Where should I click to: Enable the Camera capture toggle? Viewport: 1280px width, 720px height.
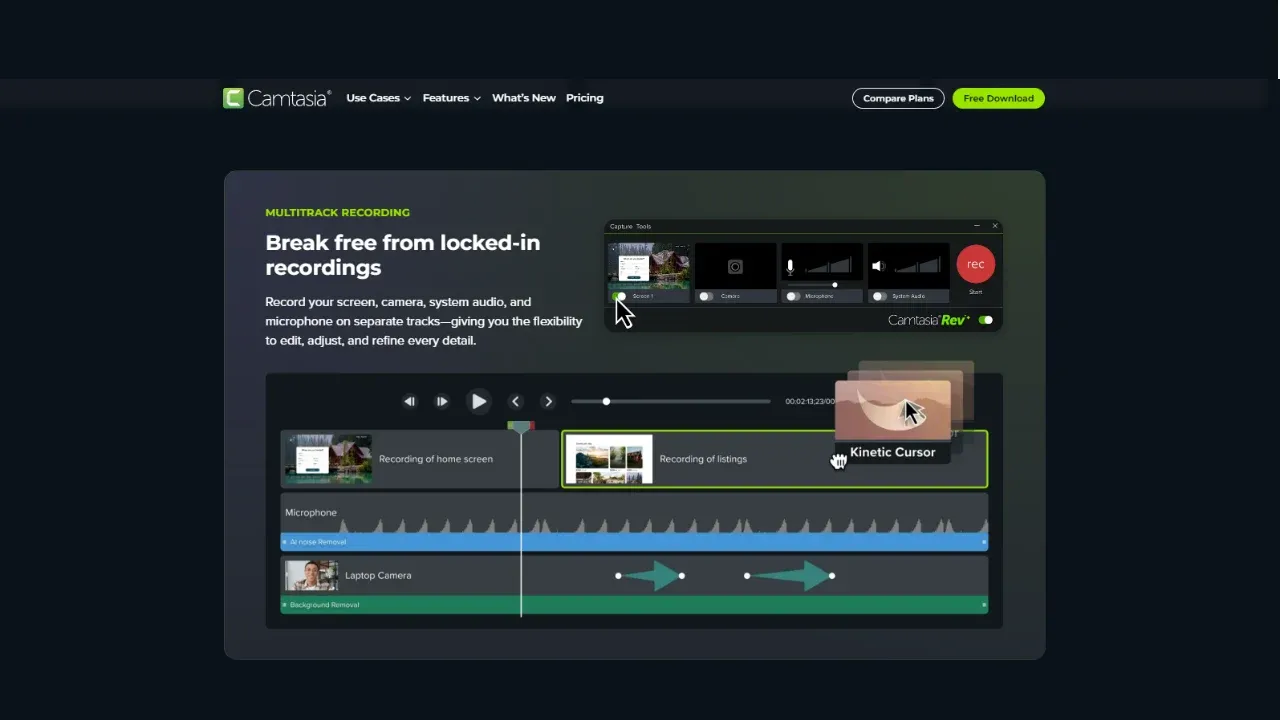click(707, 296)
